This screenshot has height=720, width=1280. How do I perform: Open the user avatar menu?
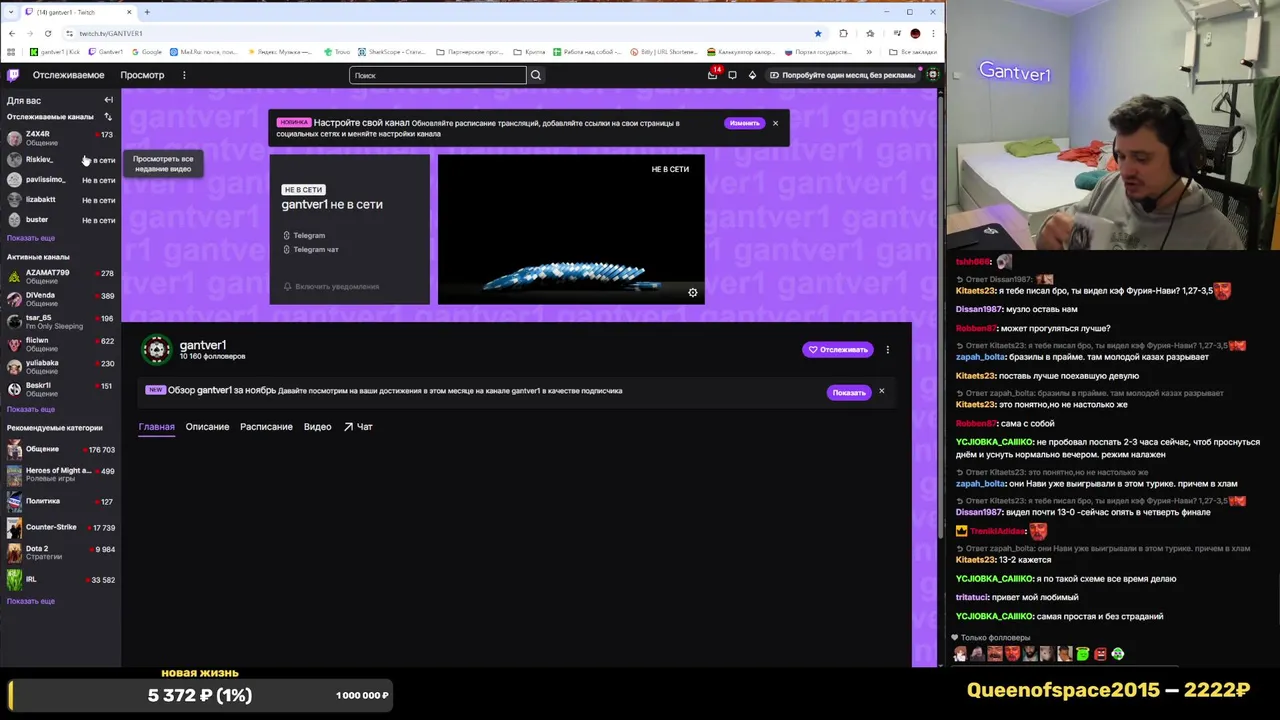point(932,75)
